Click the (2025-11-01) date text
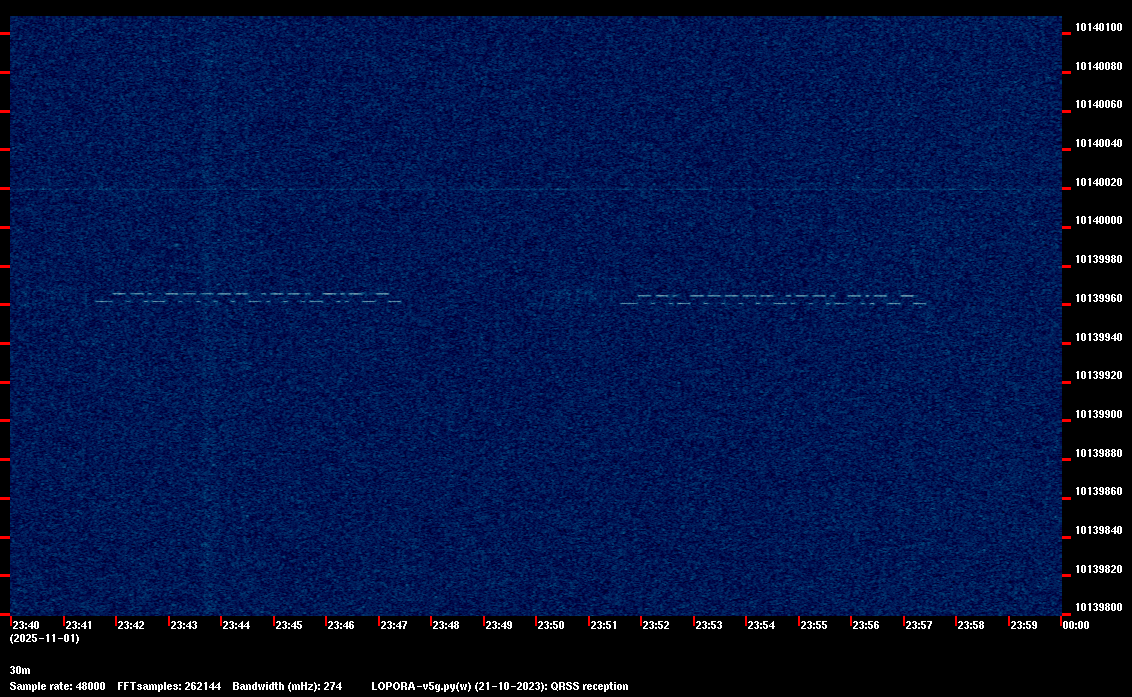 (x=45, y=638)
